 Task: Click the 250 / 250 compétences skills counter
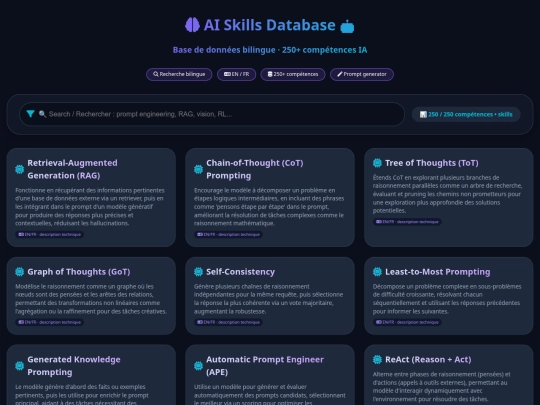[x=466, y=114]
